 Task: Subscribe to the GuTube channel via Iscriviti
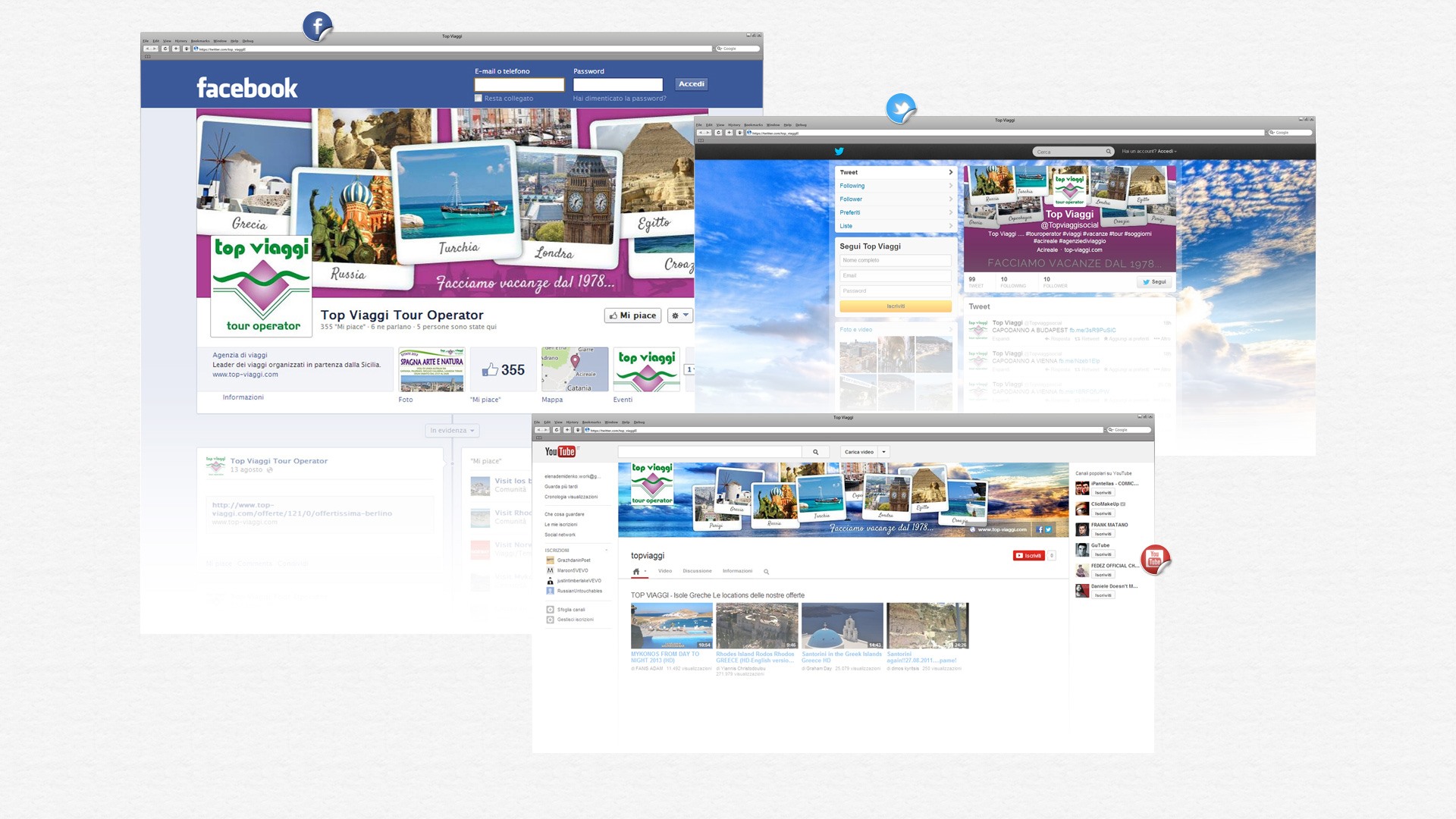[x=1103, y=554]
